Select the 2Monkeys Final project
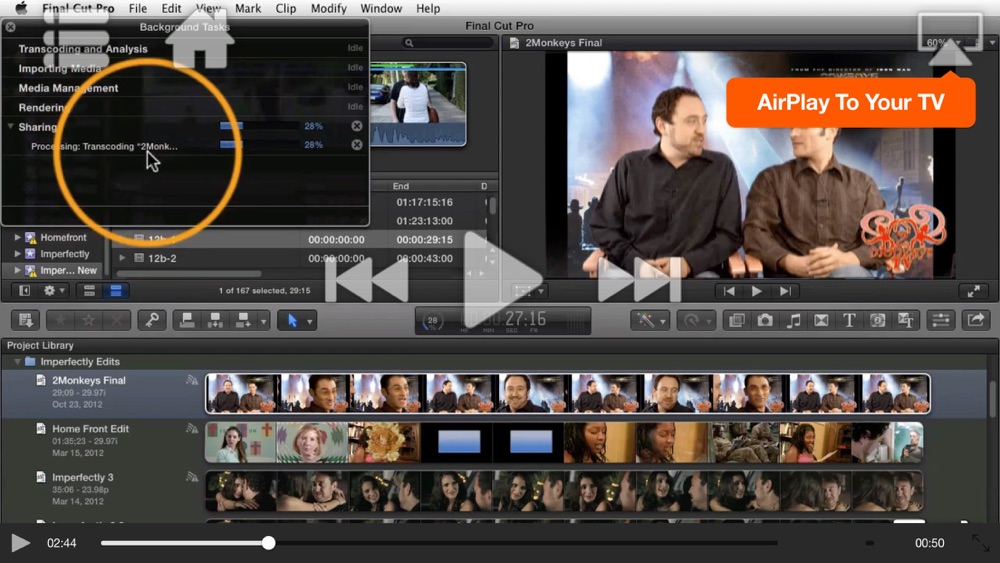1000x563 pixels. coord(89,380)
